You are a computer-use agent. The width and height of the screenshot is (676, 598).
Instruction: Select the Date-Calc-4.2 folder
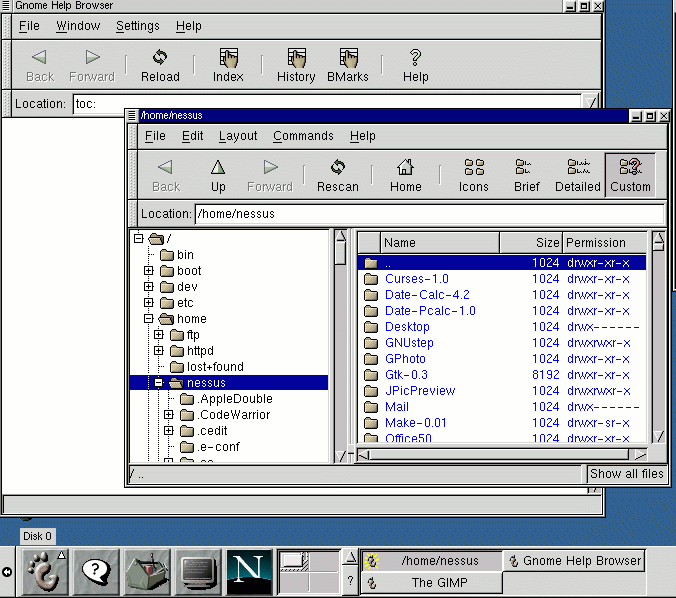click(427, 295)
